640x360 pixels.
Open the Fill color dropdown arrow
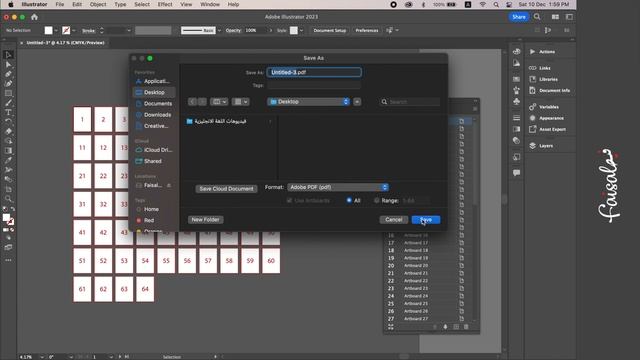(x=56, y=31)
